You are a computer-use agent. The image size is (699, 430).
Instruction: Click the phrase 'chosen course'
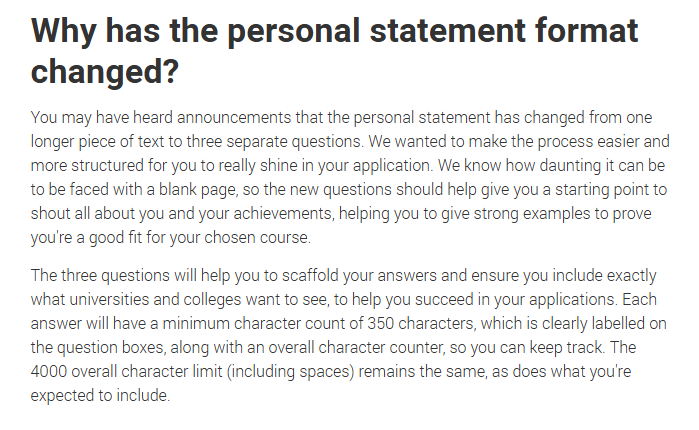pos(257,238)
